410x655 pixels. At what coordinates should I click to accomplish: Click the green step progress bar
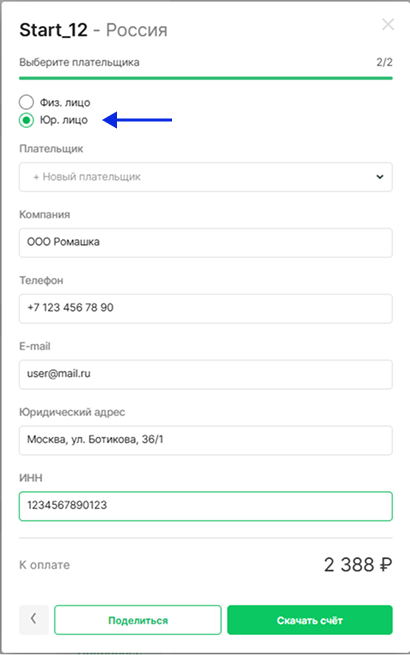(x=206, y=78)
